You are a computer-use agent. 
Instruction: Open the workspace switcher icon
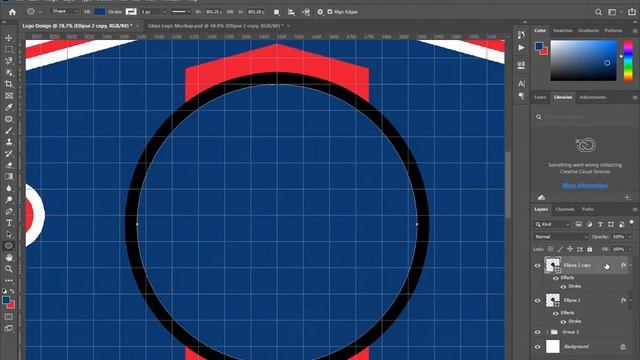click(x=612, y=12)
